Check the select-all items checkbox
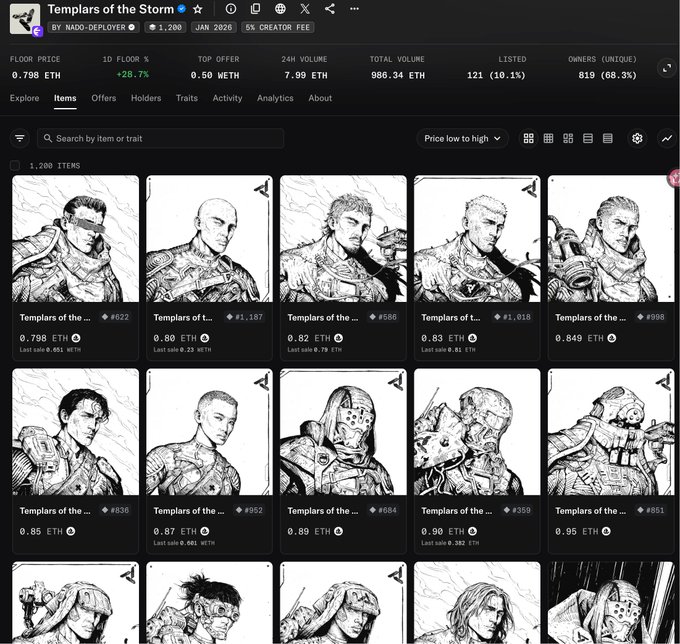680x644 pixels. tap(15, 165)
